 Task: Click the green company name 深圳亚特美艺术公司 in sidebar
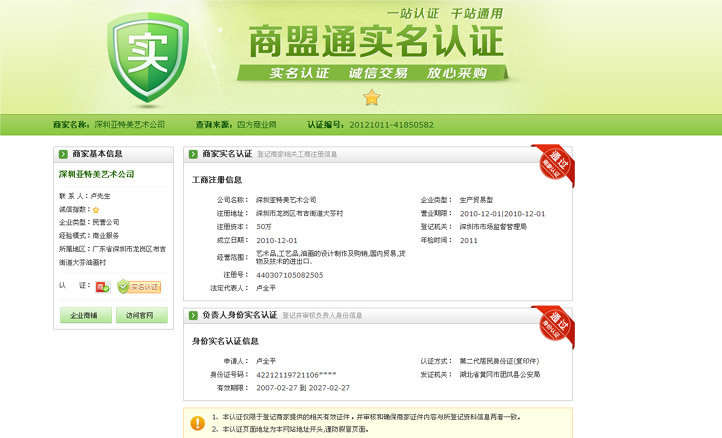point(97,174)
